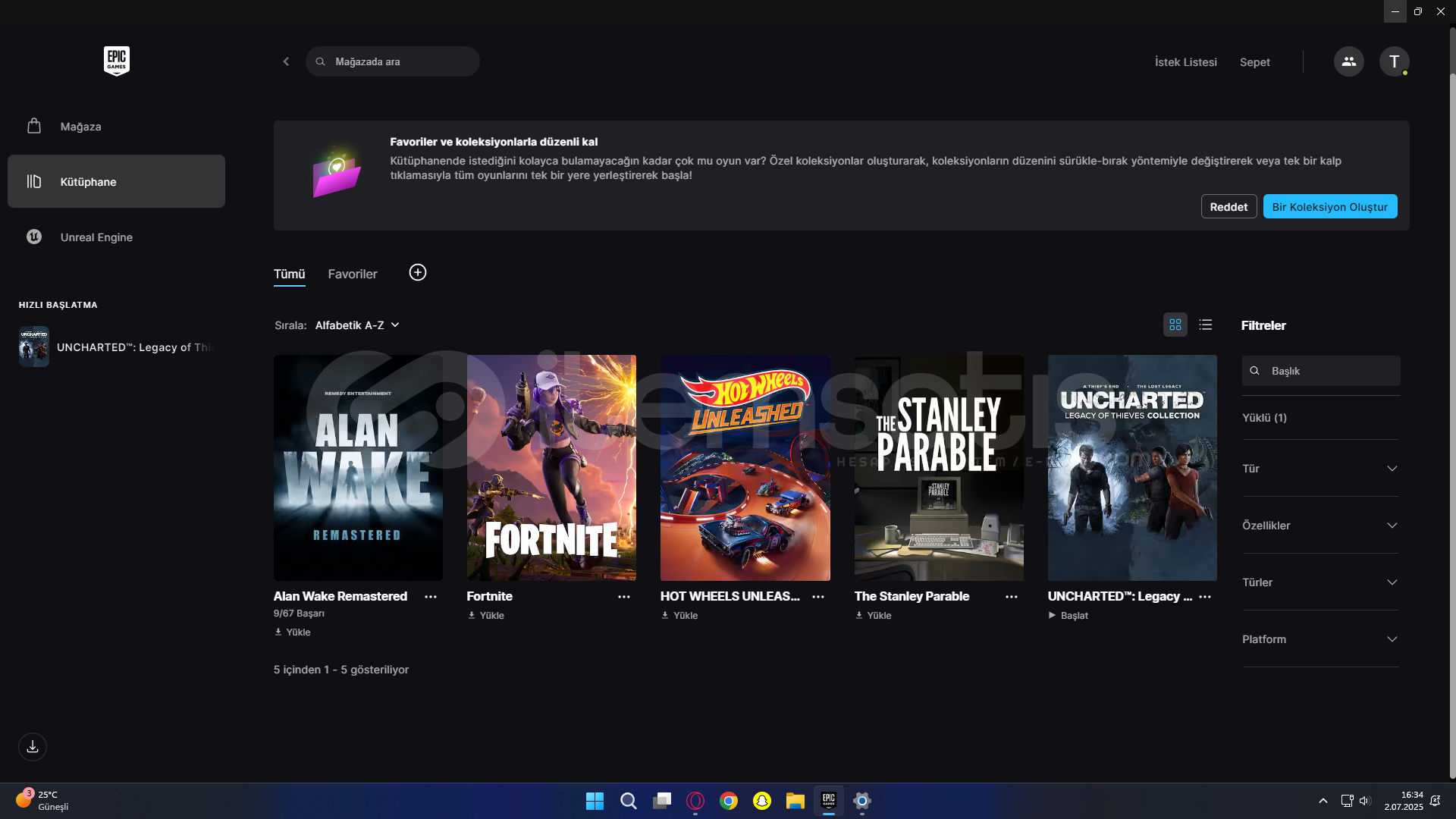Switch to grid view

(x=1175, y=325)
